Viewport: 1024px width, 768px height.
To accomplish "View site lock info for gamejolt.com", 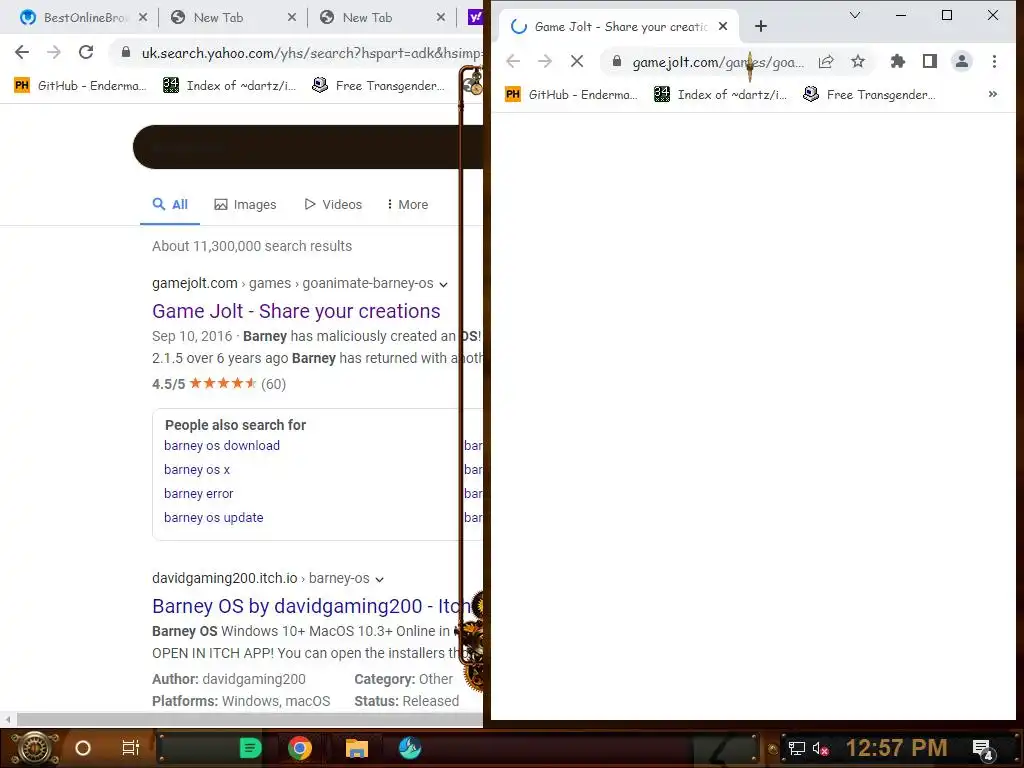I will coord(616,61).
